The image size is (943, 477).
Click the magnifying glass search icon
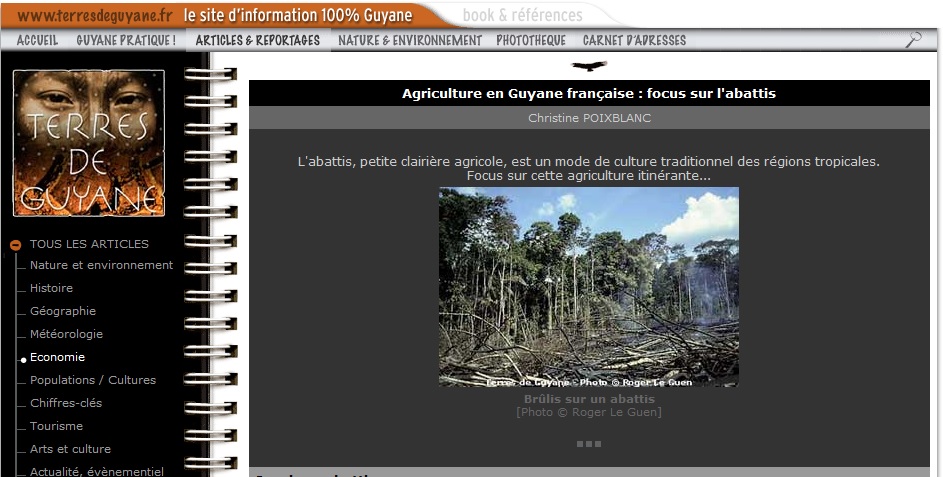[x=914, y=40]
